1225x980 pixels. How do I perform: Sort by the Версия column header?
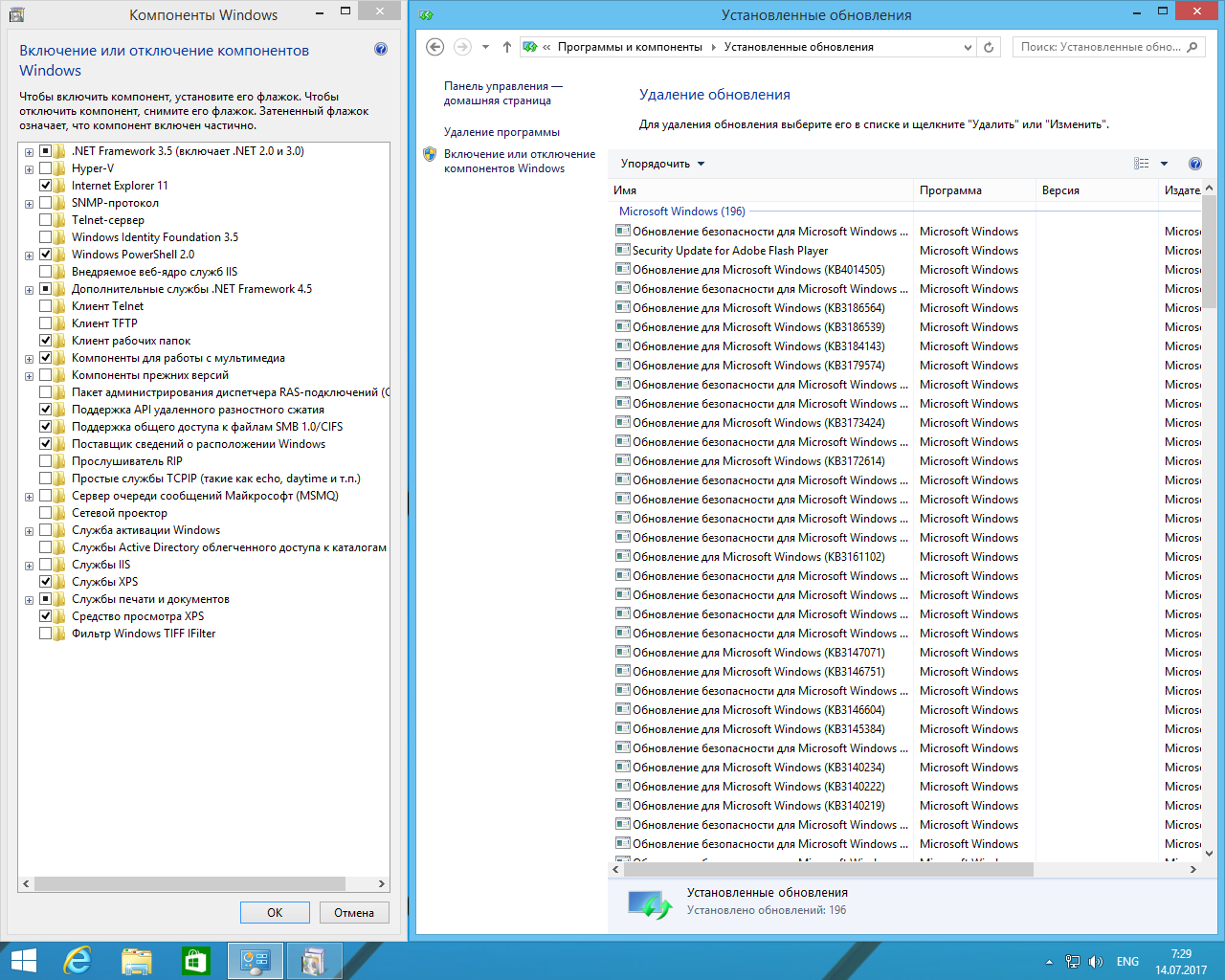coord(1098,190)
